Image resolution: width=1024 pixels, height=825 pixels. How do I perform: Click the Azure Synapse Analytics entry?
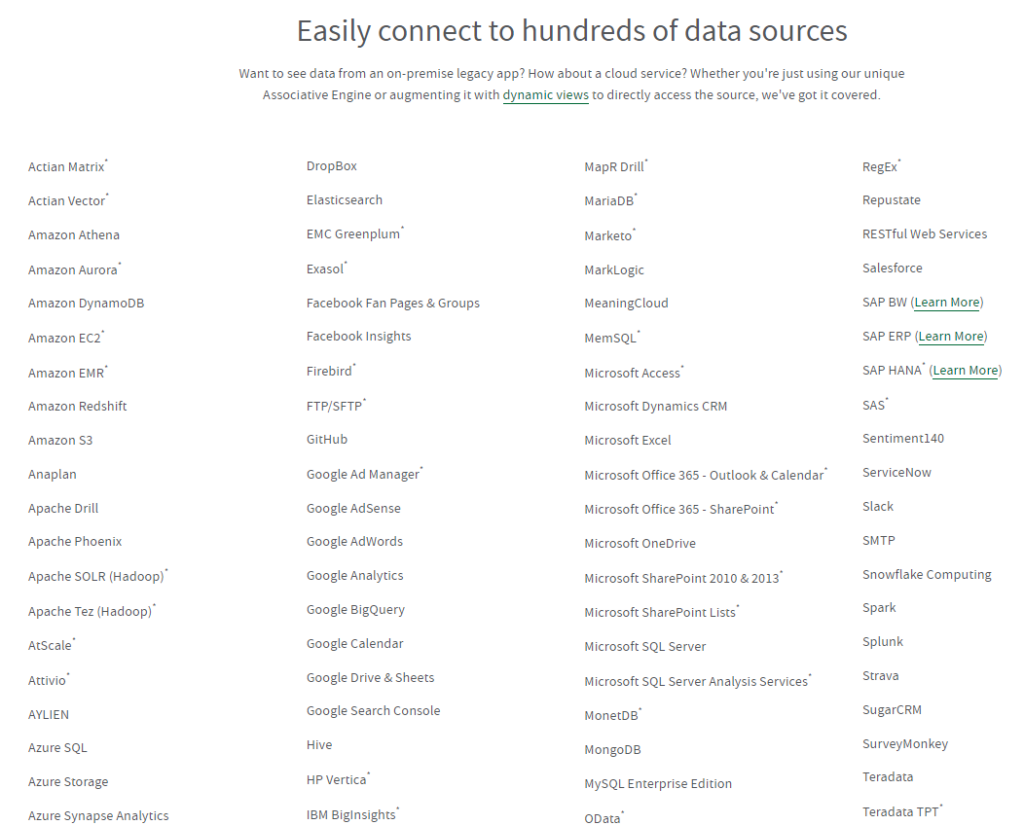click(x=98, y=816)
